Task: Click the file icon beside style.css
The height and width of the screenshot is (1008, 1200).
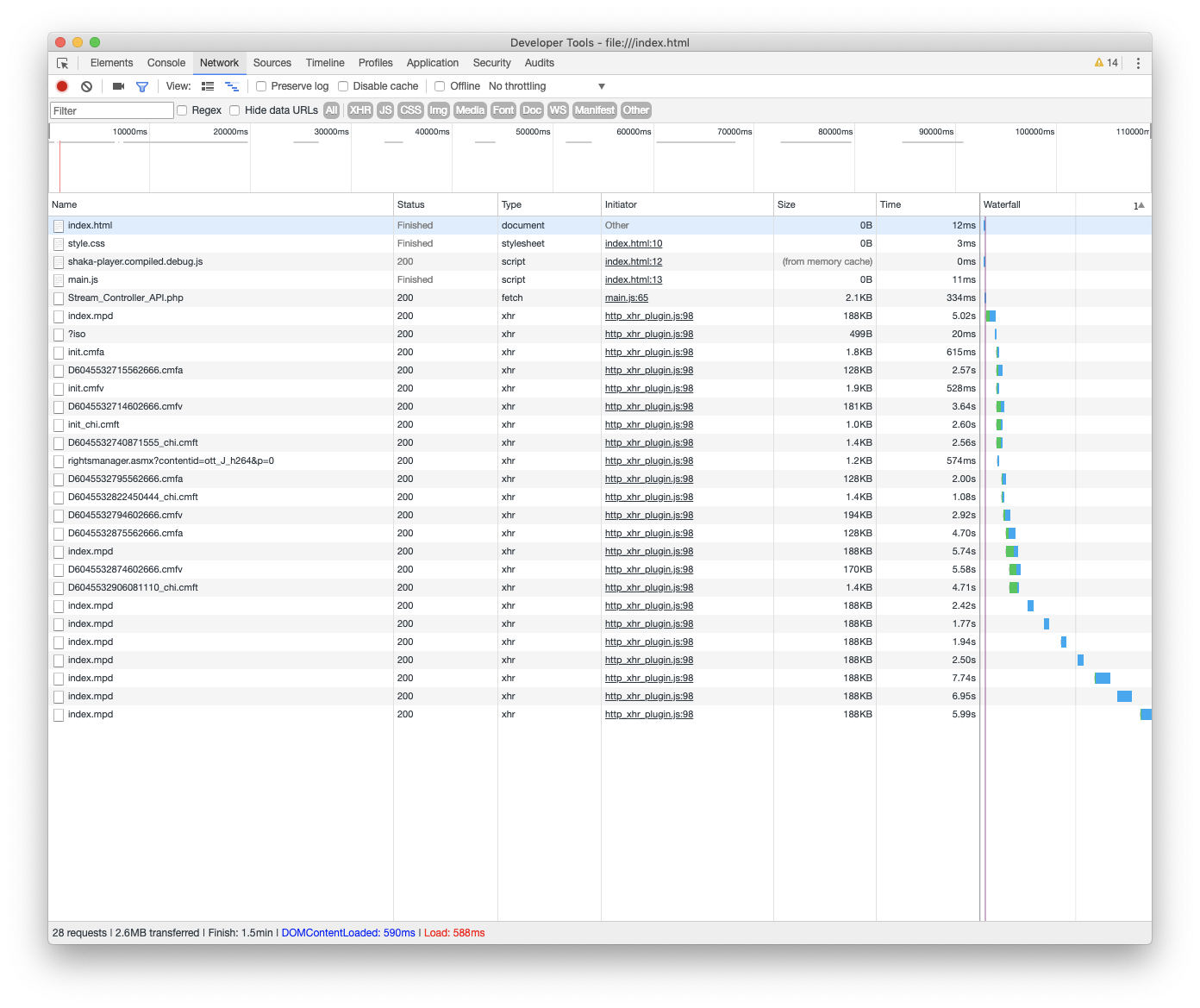Action: point(59,244)
